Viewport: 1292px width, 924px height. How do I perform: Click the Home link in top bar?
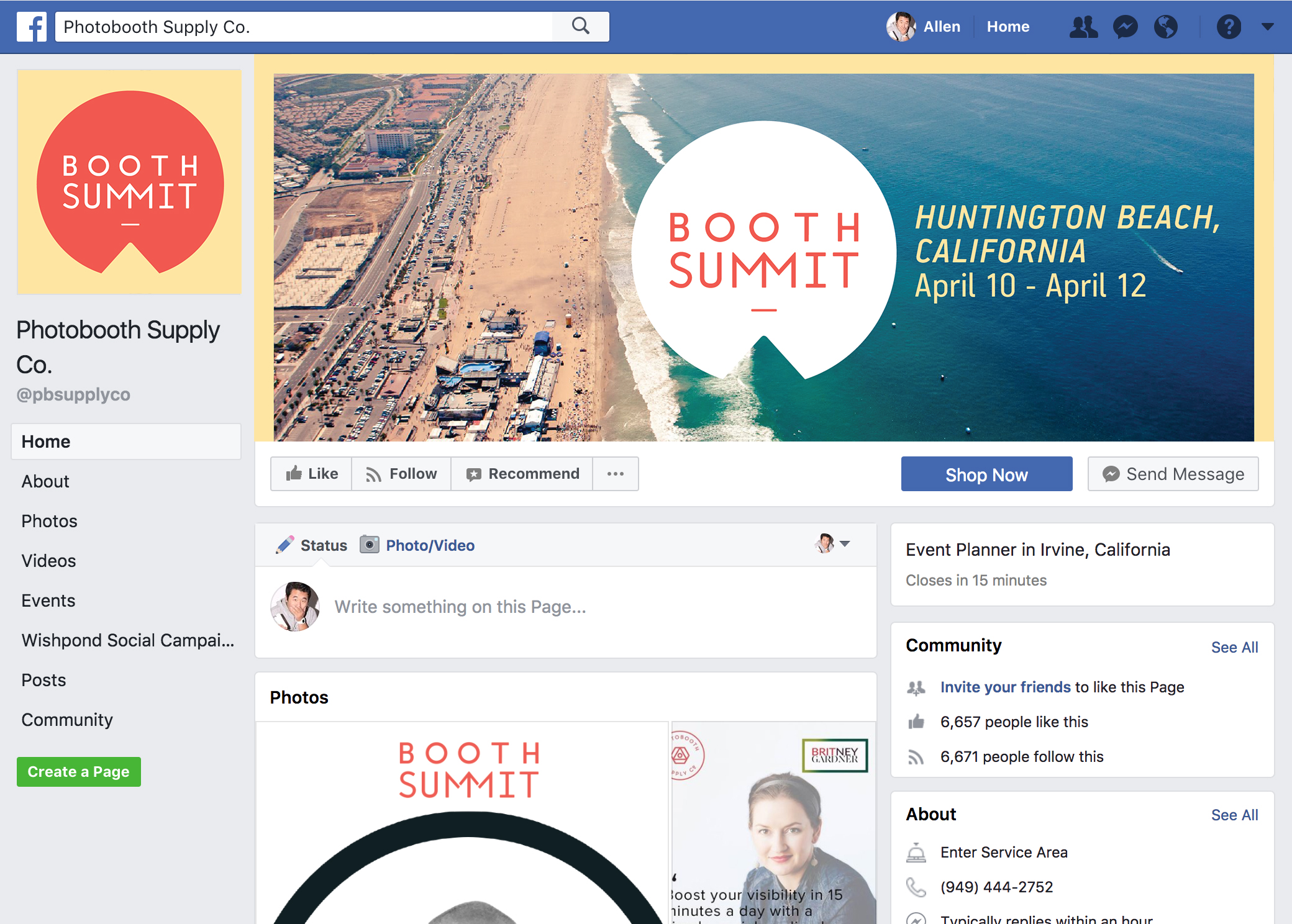[x=1008, y=27]
